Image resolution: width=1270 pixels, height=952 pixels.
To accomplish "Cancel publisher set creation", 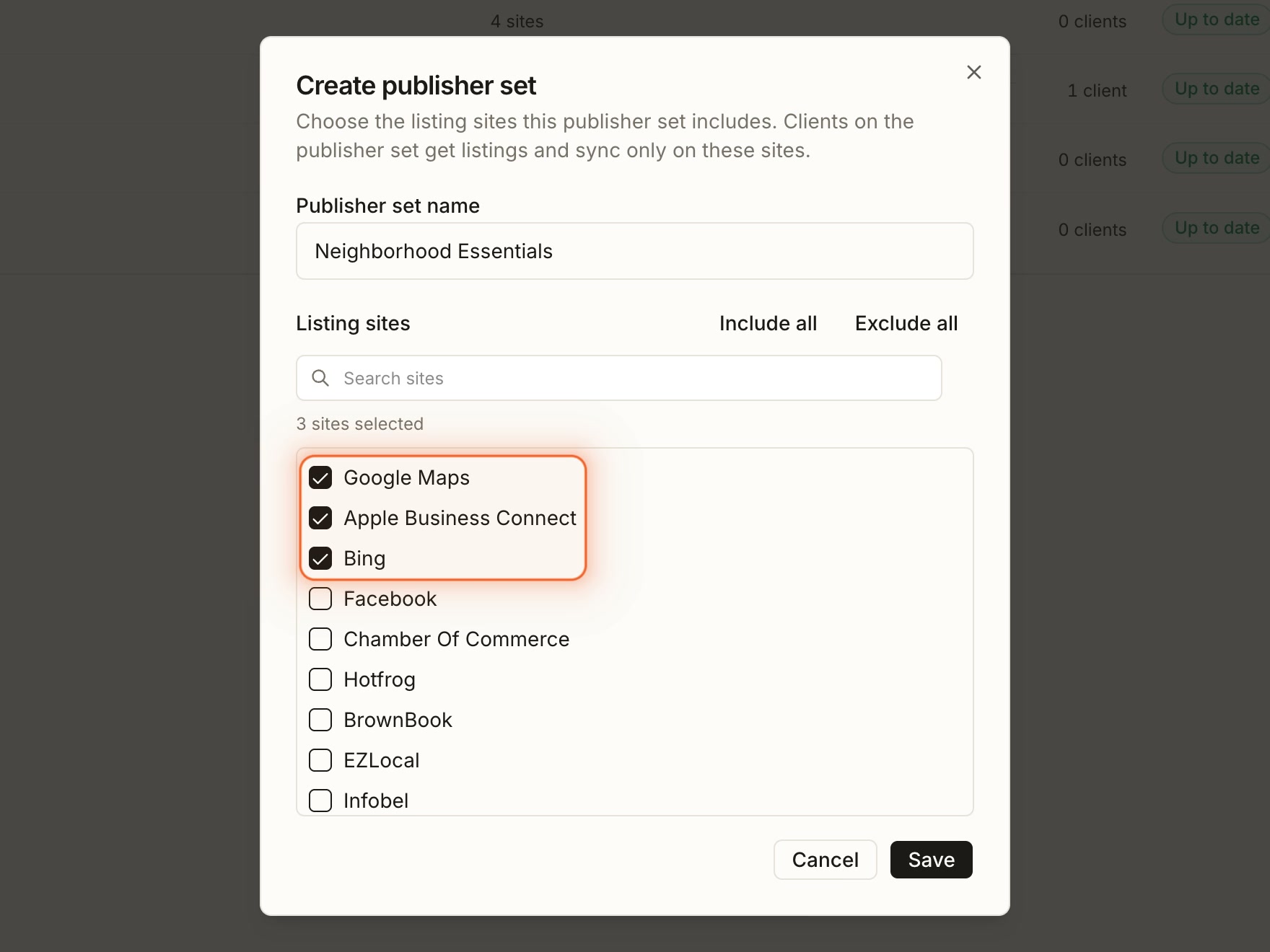I will tap(825, 860).
